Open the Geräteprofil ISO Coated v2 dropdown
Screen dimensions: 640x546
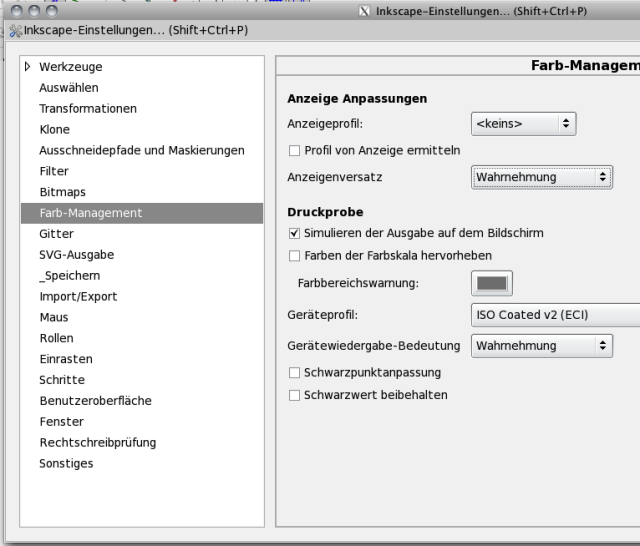[556, 315]
